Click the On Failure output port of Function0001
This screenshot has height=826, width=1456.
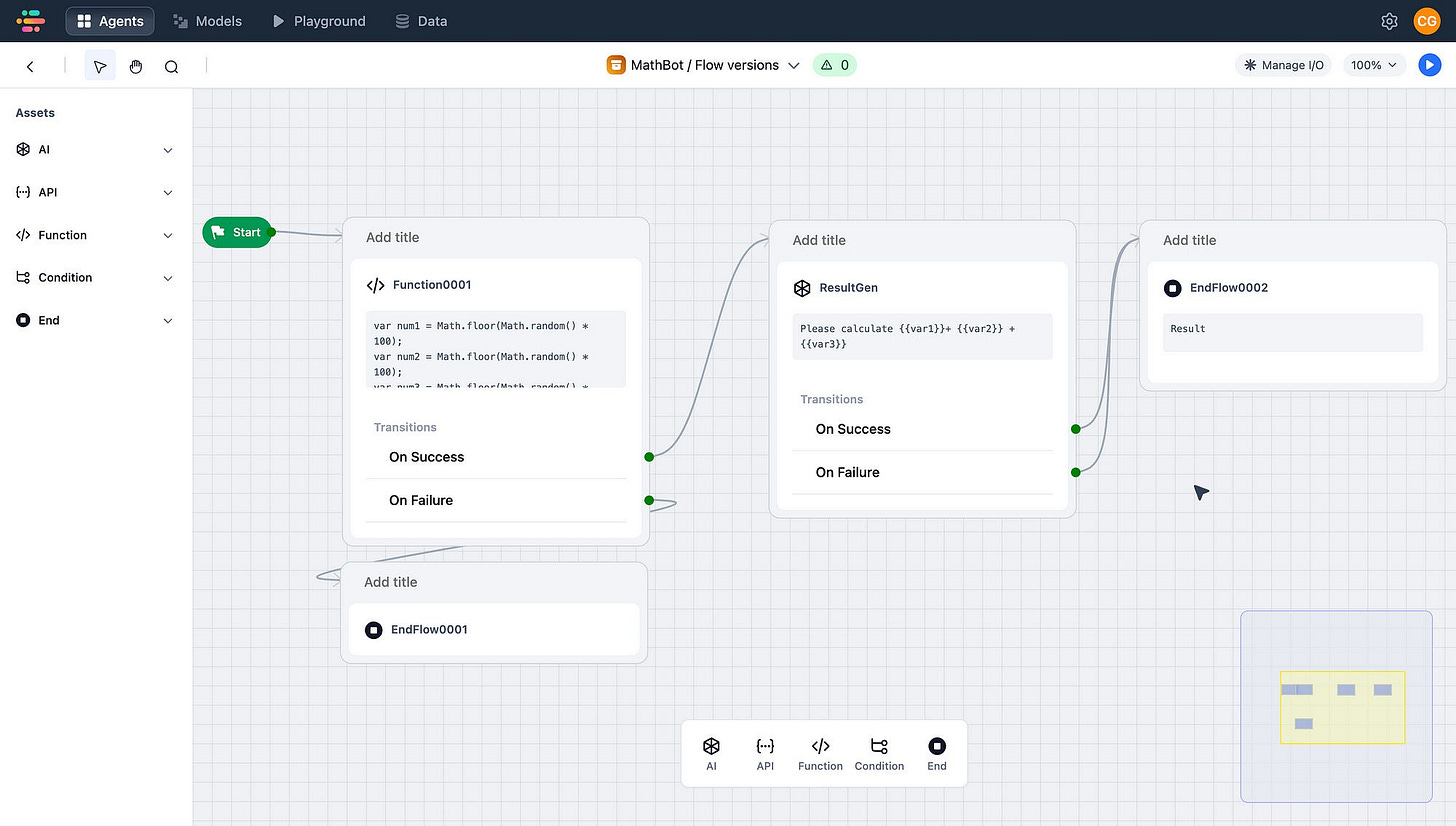[649, 500]
